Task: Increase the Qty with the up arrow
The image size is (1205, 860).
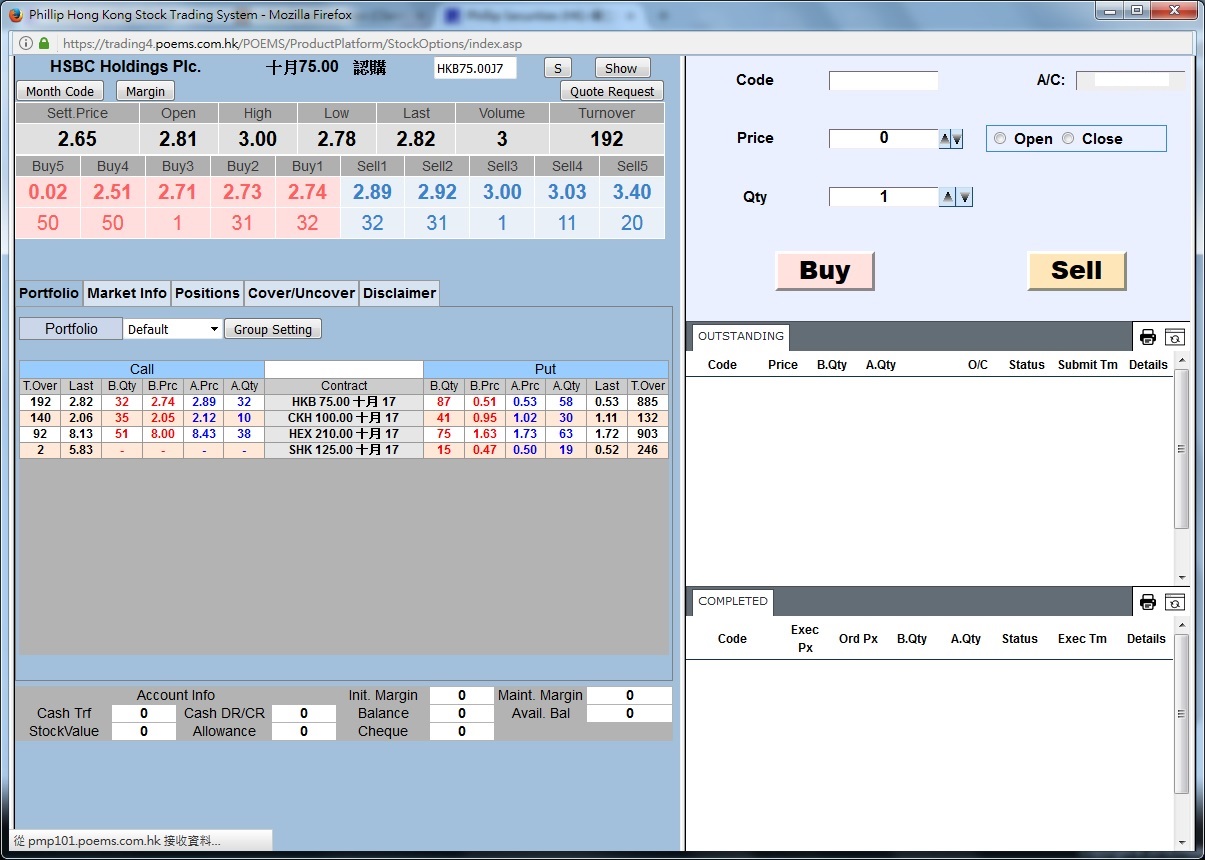Action: 948,198
